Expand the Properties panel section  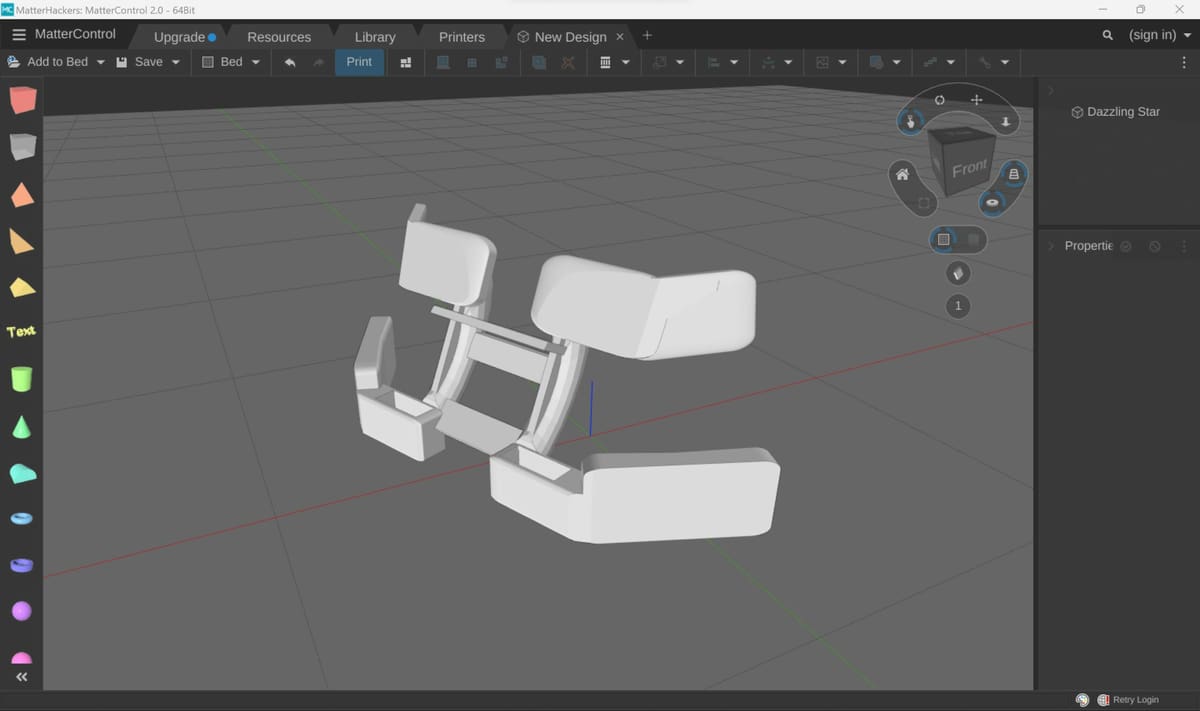coord(1051,246)
